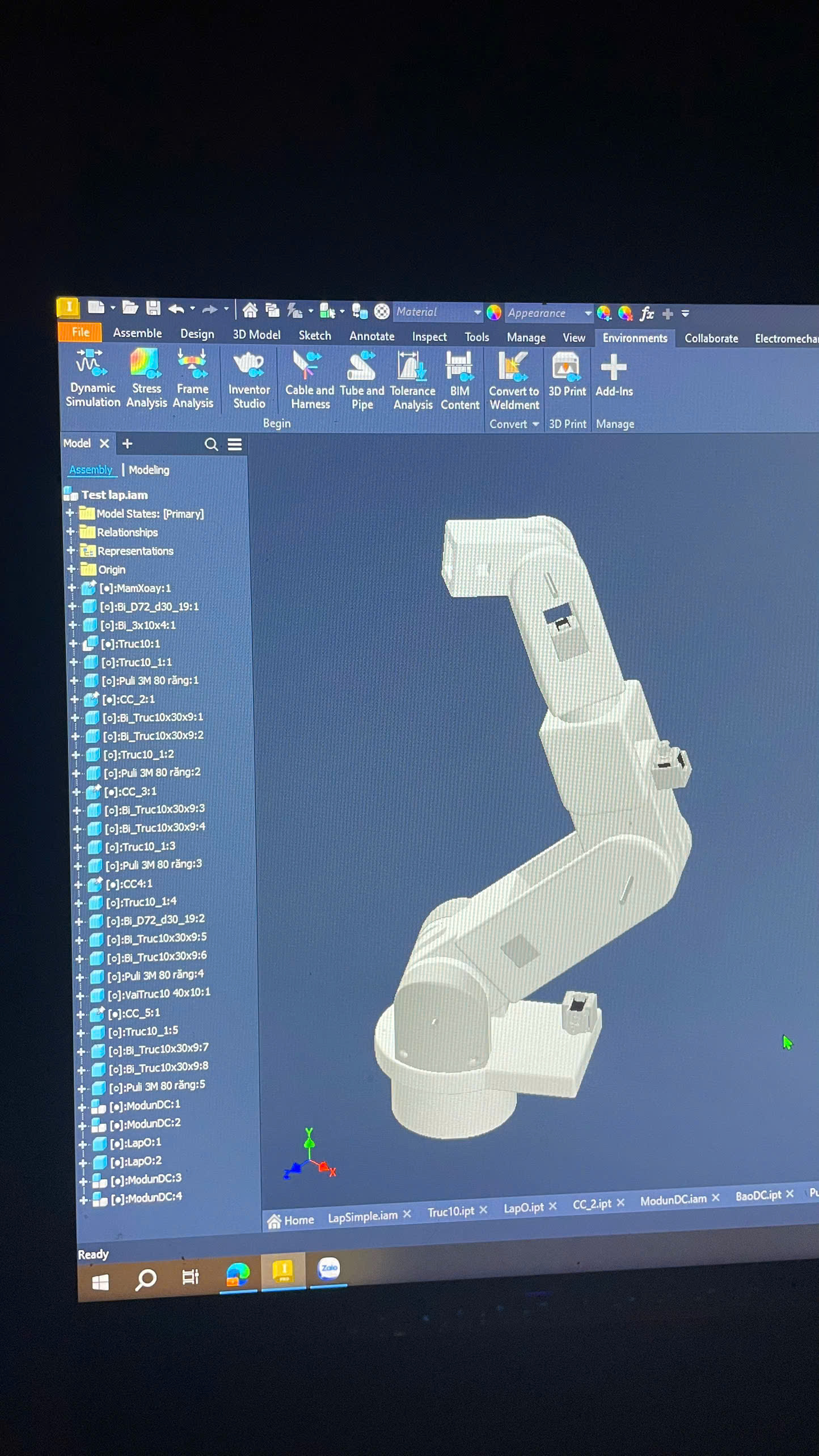The image size is (819, 1456).
Task: Expand the MamXoay:1 component
Action: tap(72, 588)
